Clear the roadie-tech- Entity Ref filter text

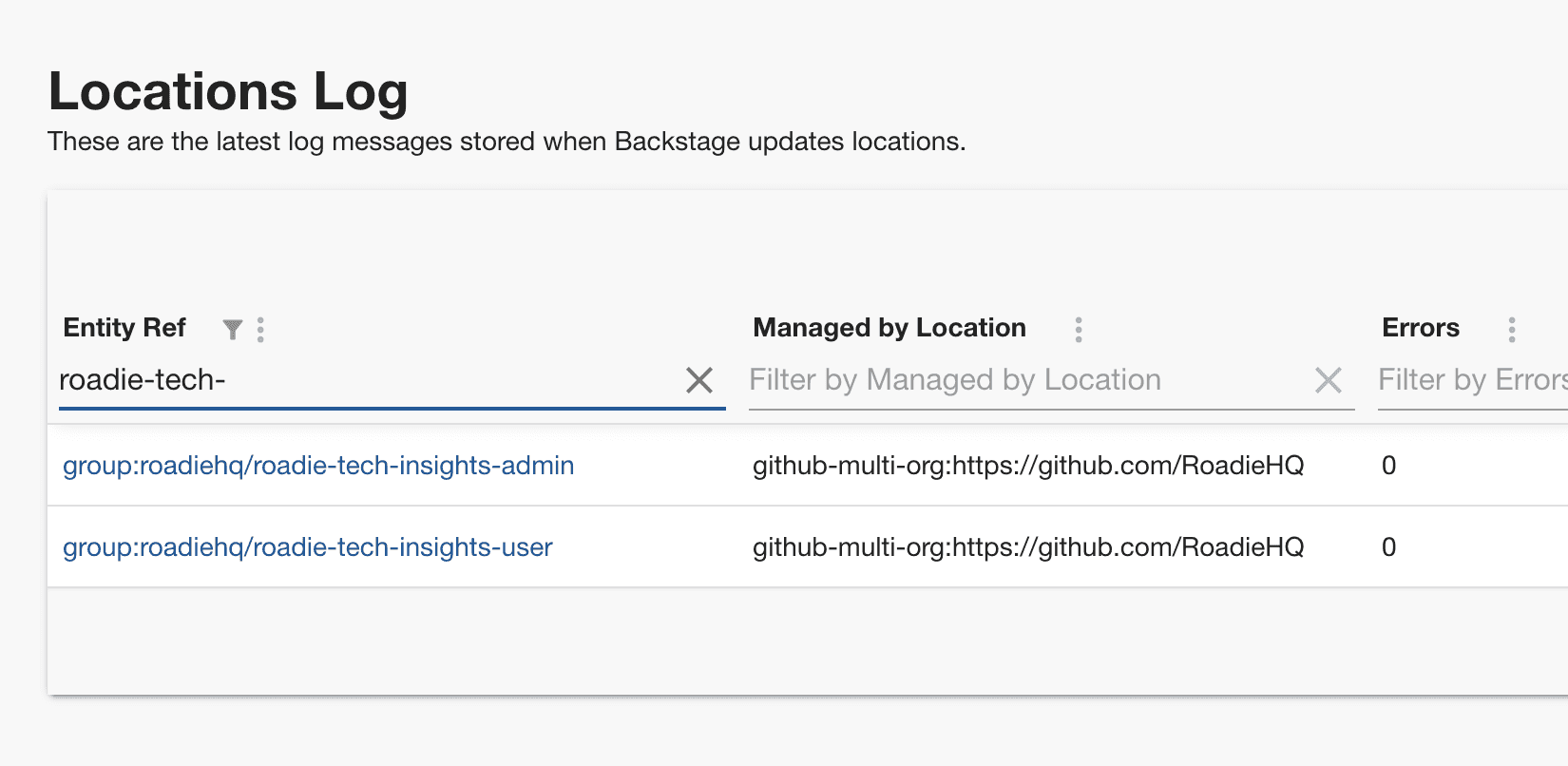699,380
